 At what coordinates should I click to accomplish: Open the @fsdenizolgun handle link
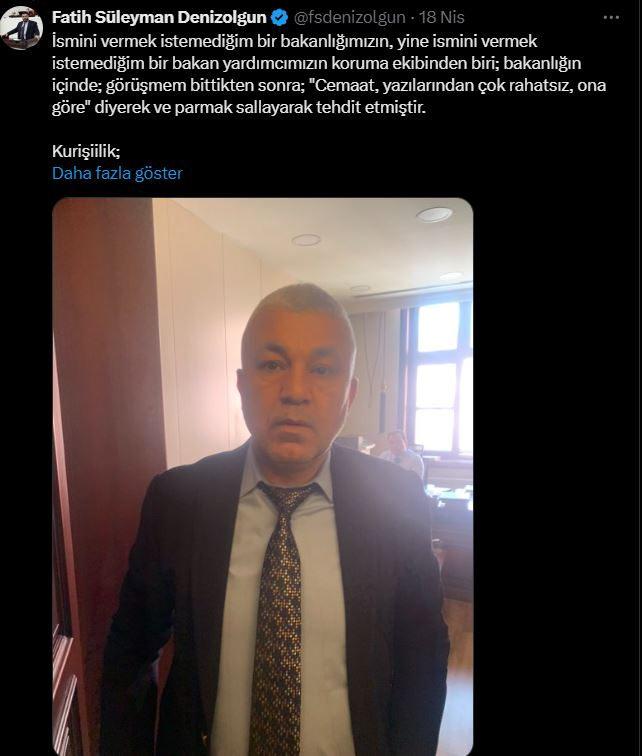(x=349, y=17)
